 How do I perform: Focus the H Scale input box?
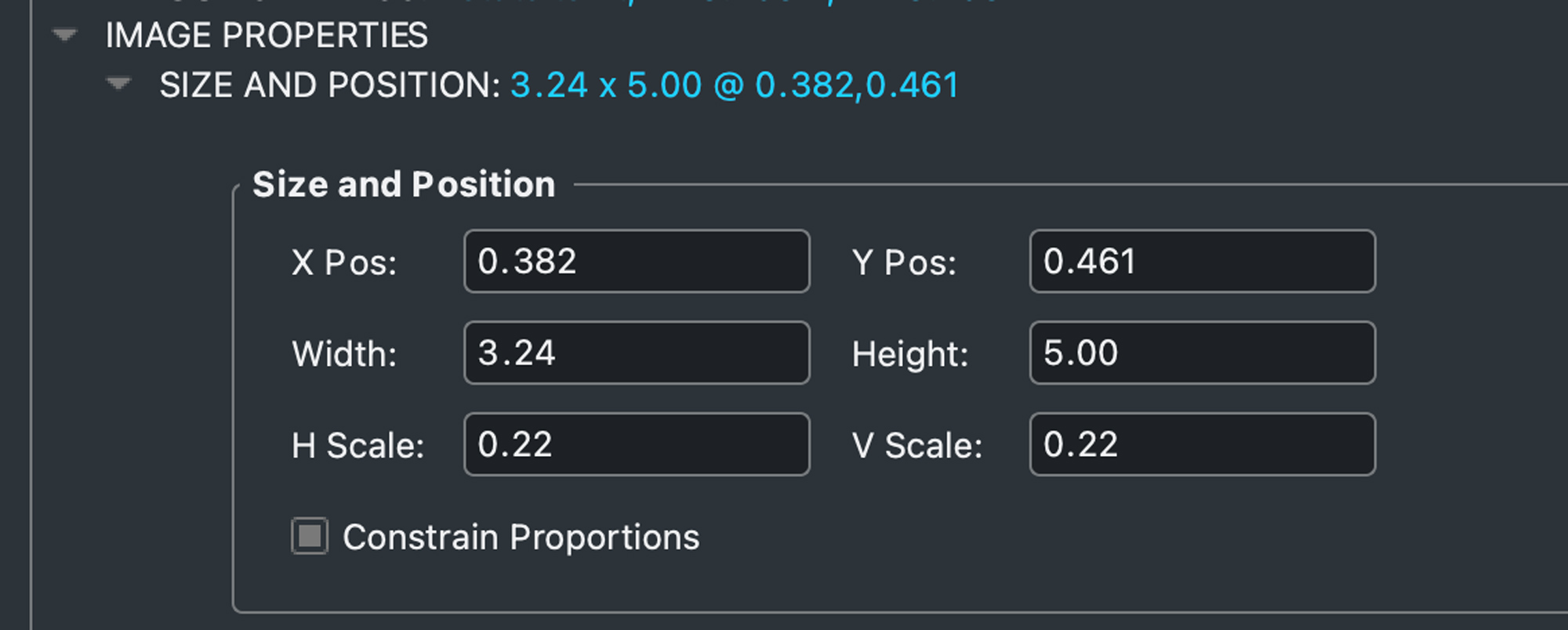tap(636, 445)
